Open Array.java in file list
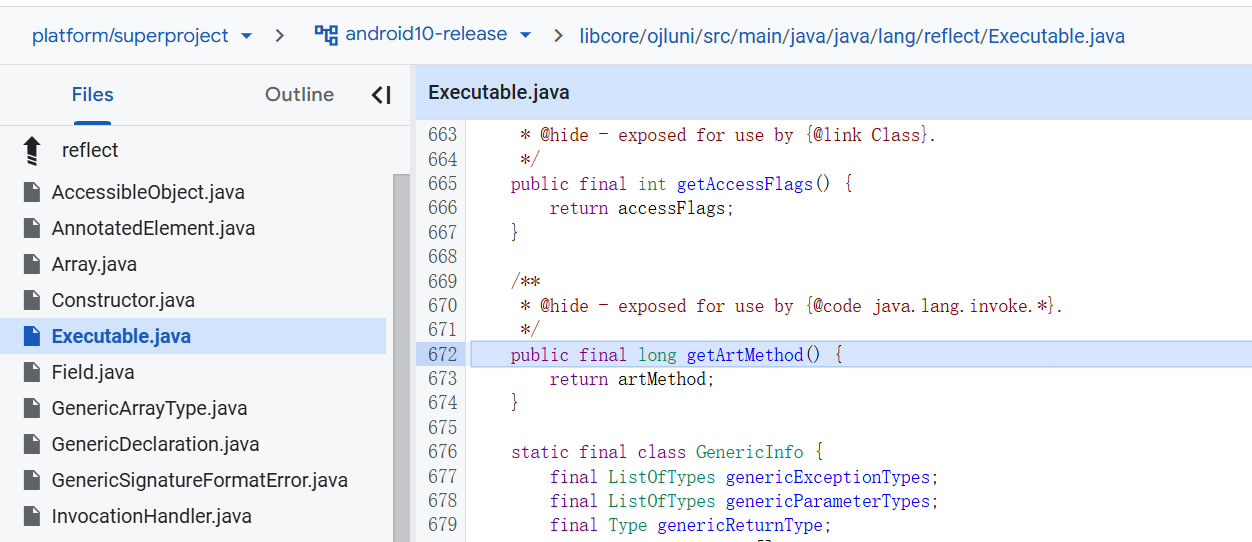1252x542 pixels. click(x=94, y=264)
